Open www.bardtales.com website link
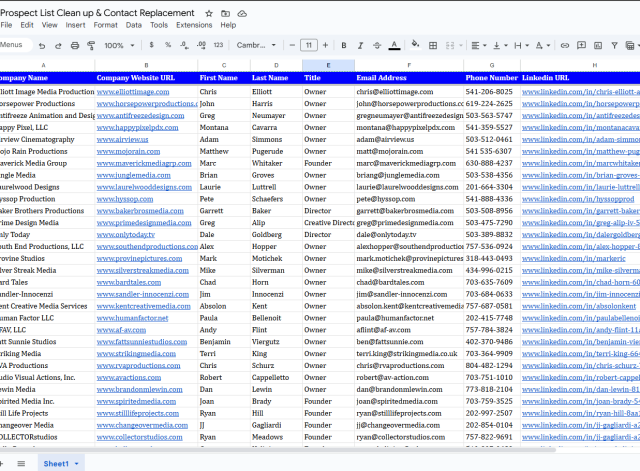 point(129,283)
